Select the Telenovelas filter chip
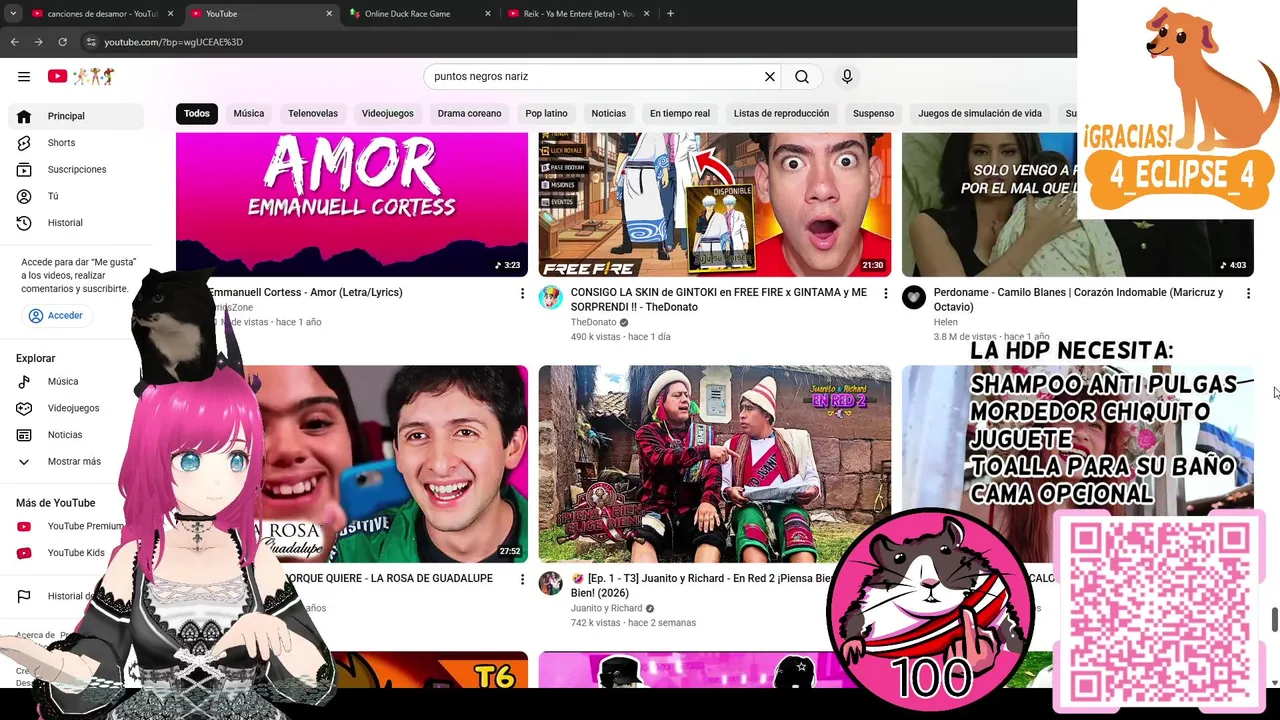The height and width of the screenshot is (720, 1280). tap(313, 114)
